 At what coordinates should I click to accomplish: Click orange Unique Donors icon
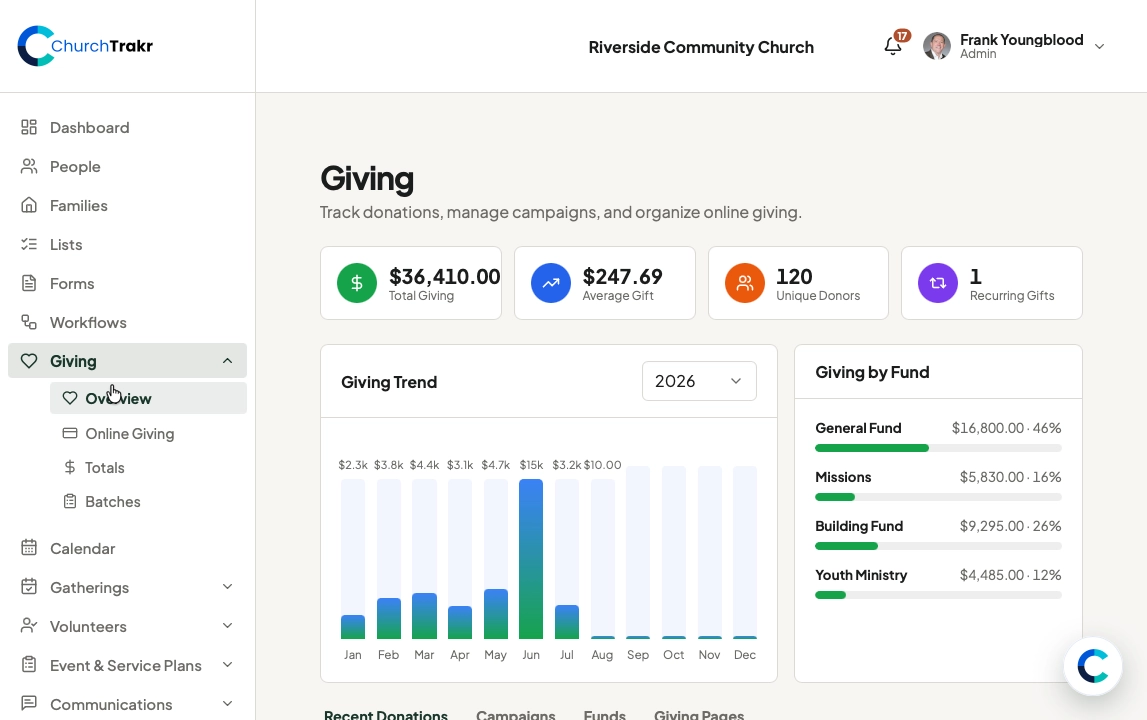pyautogui.click(x=745, y=282)
